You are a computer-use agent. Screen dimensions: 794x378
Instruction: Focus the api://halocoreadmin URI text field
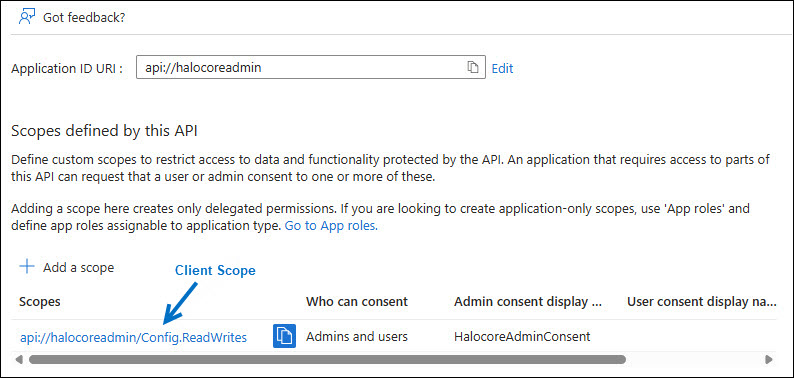311,67
